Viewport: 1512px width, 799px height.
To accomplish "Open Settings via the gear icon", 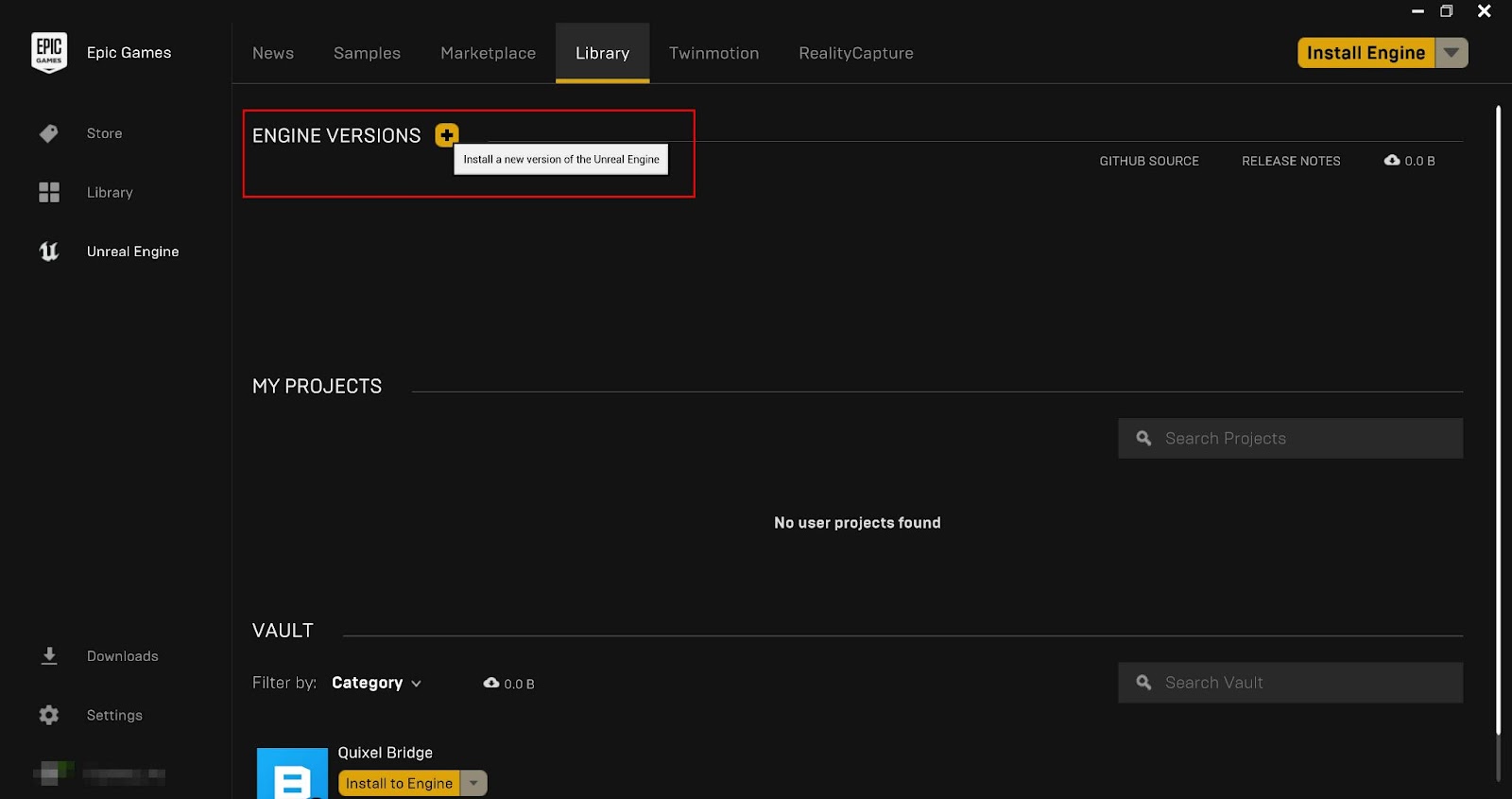I will click(x=49, y=715).
